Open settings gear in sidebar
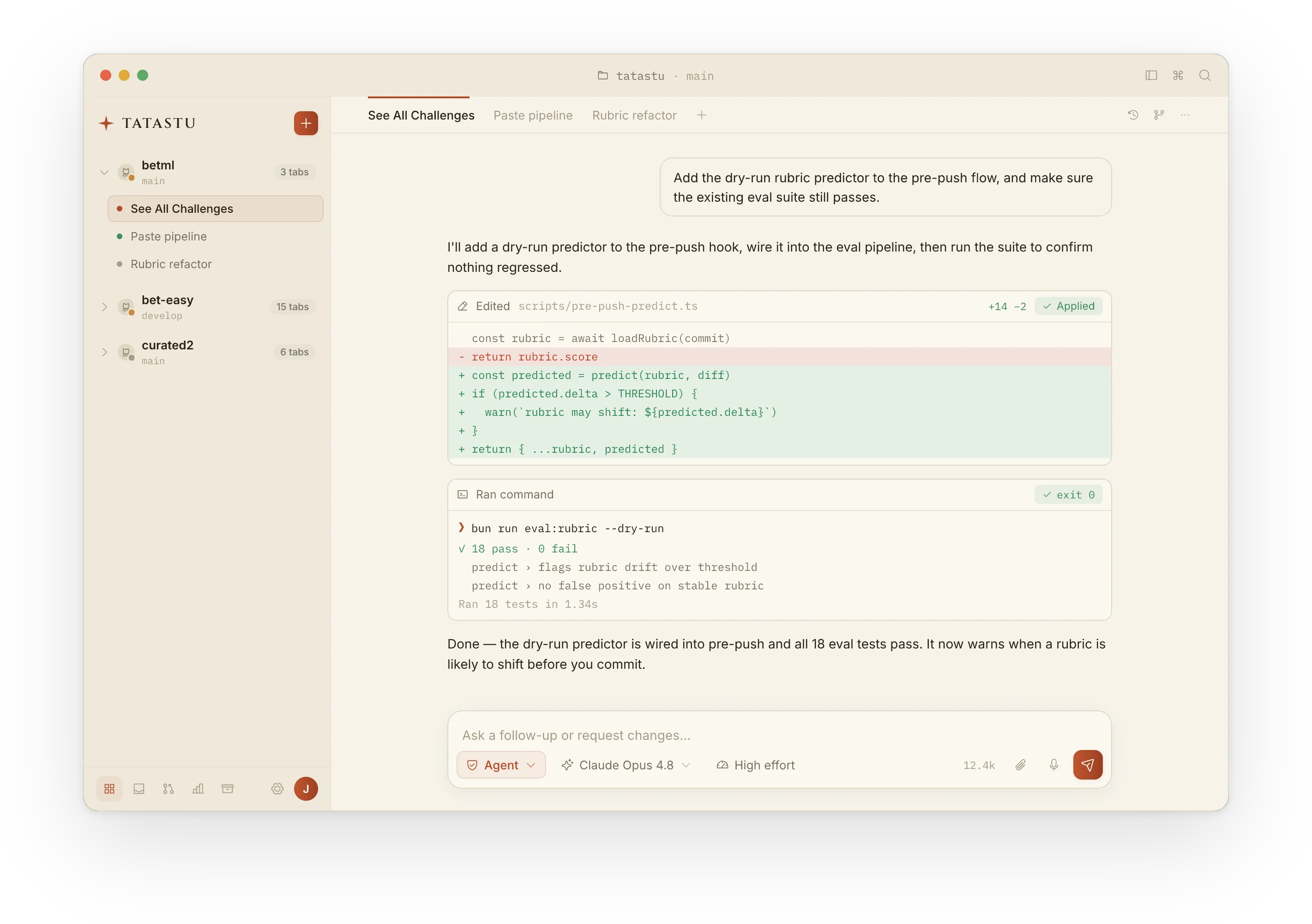The width and height of the screenshot is (1312, 924). tap(277, 789)
